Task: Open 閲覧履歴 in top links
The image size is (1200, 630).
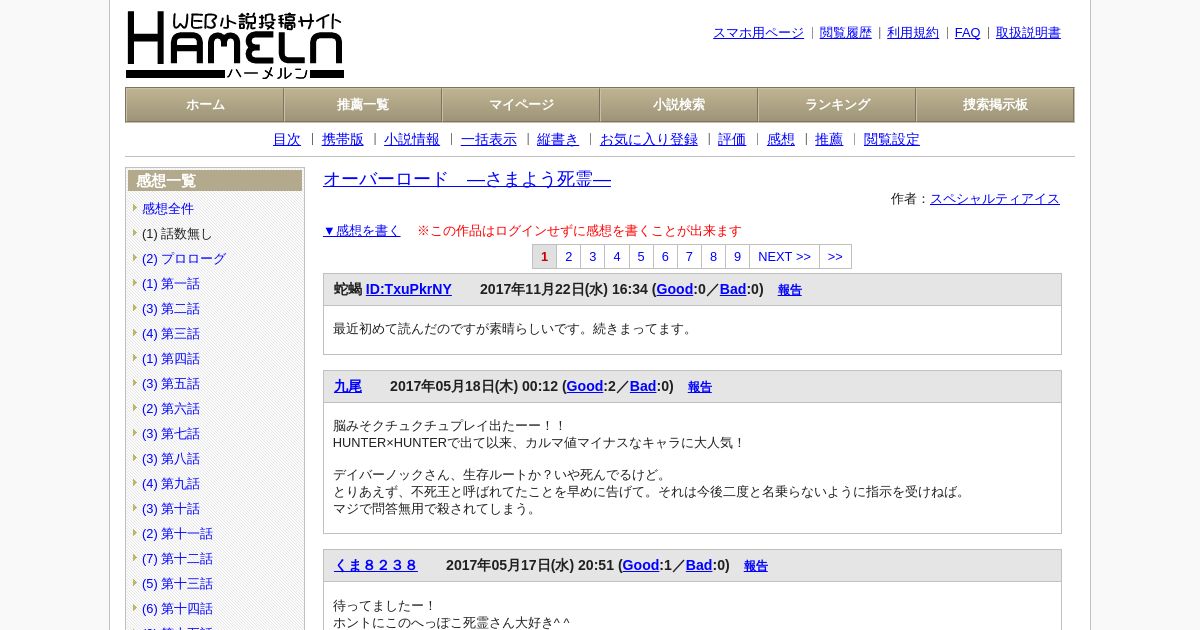Action: [846, 33]
